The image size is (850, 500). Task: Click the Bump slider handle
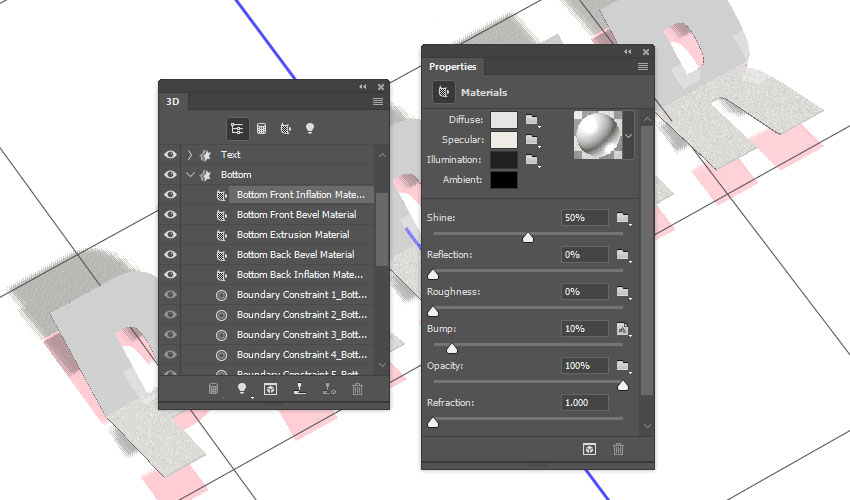pos(452,349)
